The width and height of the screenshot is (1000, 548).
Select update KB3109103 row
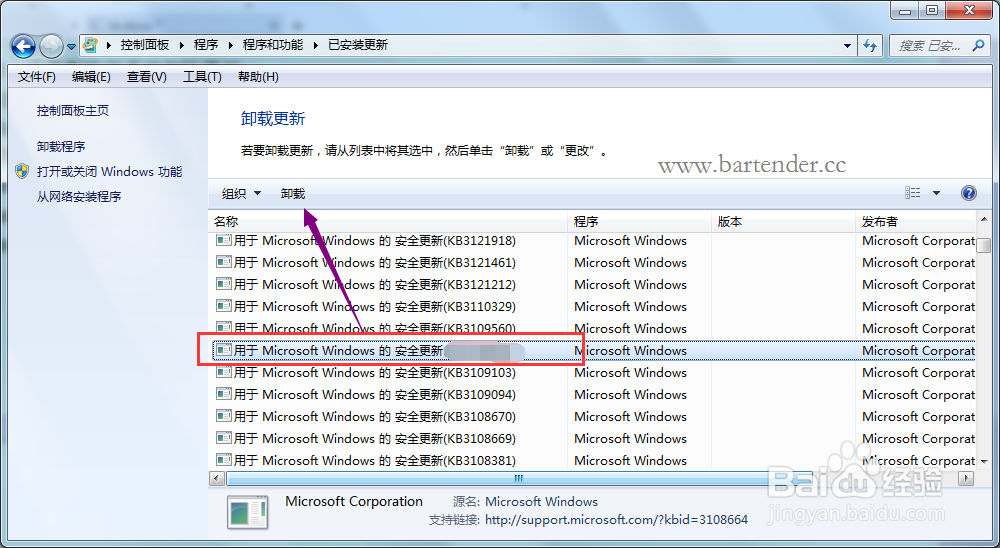[x=593, y=373]
